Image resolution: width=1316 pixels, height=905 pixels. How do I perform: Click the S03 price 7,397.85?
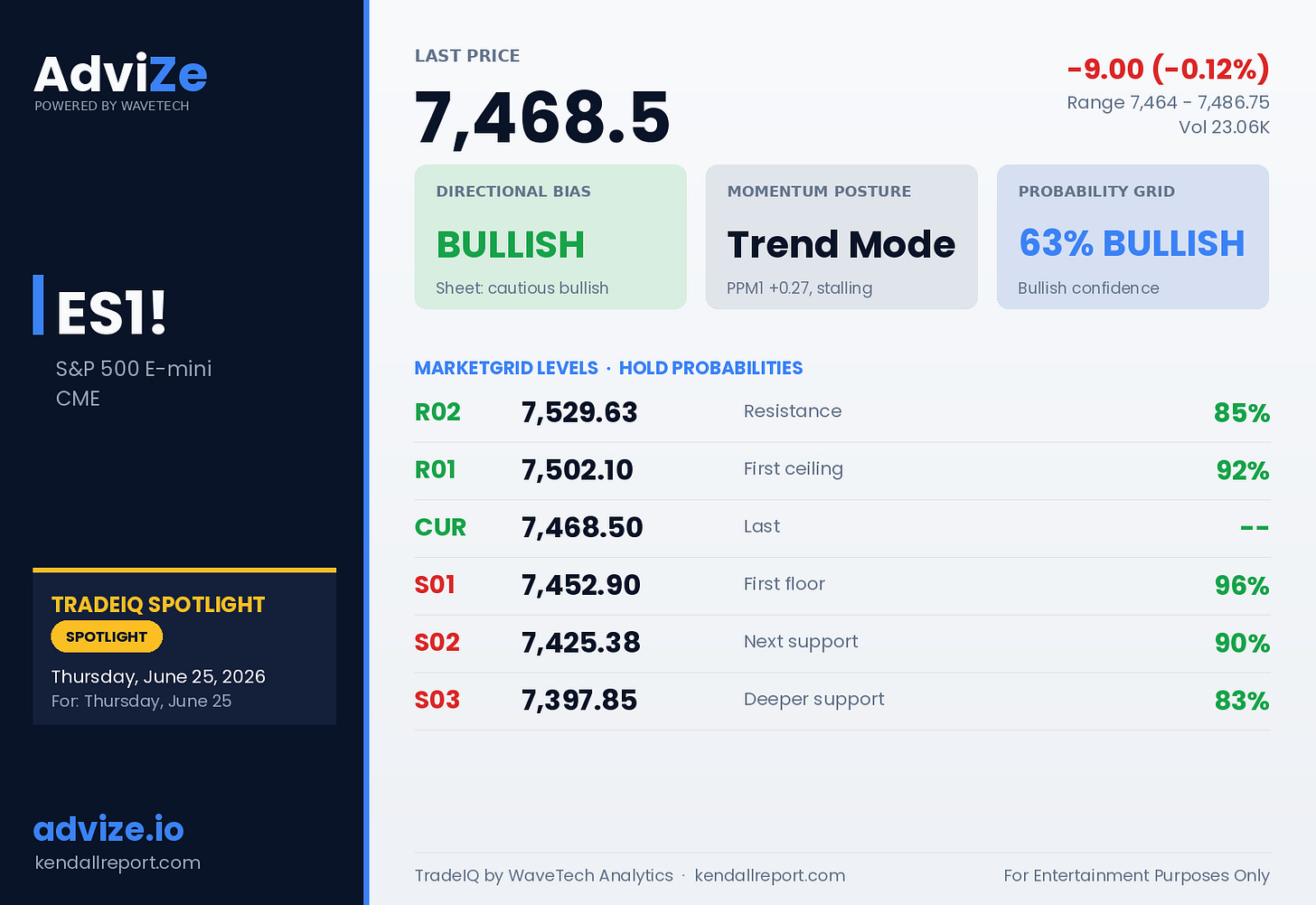coord(579,701)
